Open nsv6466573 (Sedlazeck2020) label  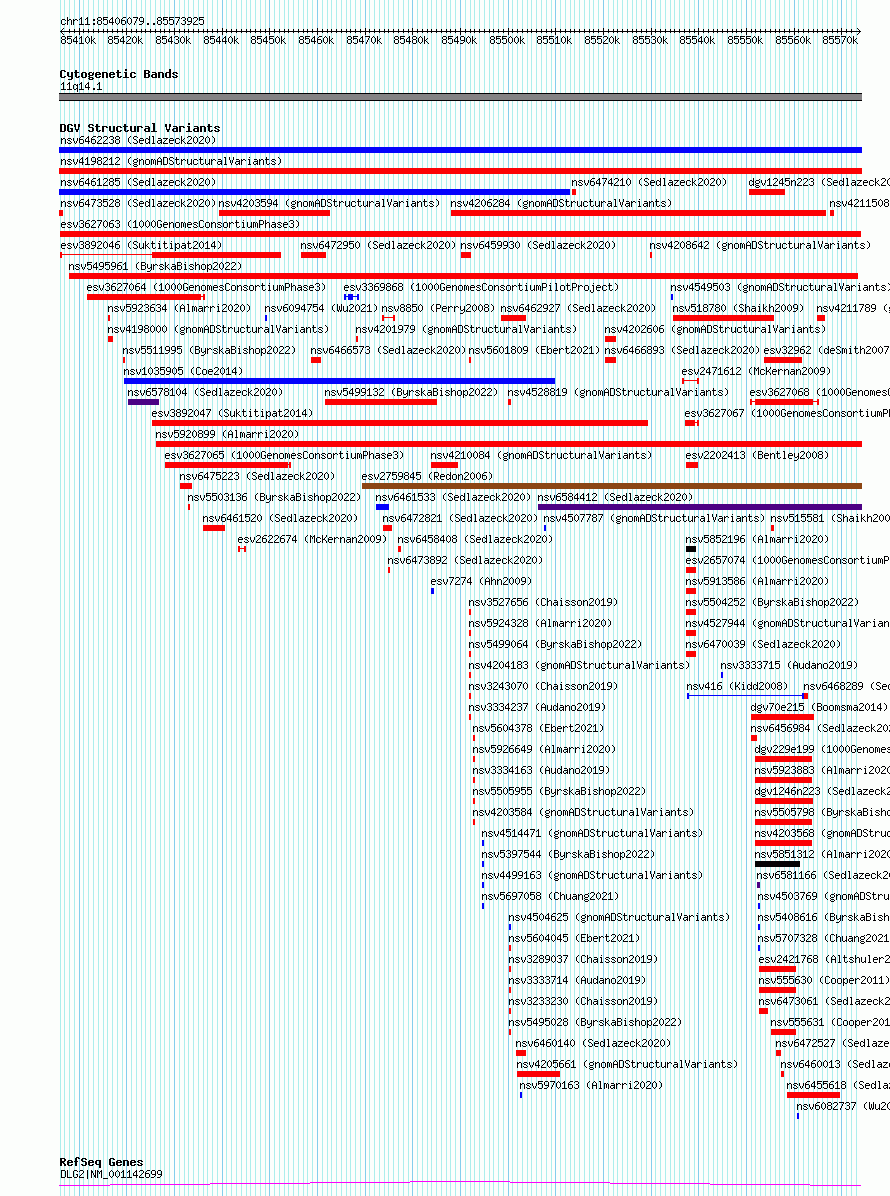pos(387,350)
